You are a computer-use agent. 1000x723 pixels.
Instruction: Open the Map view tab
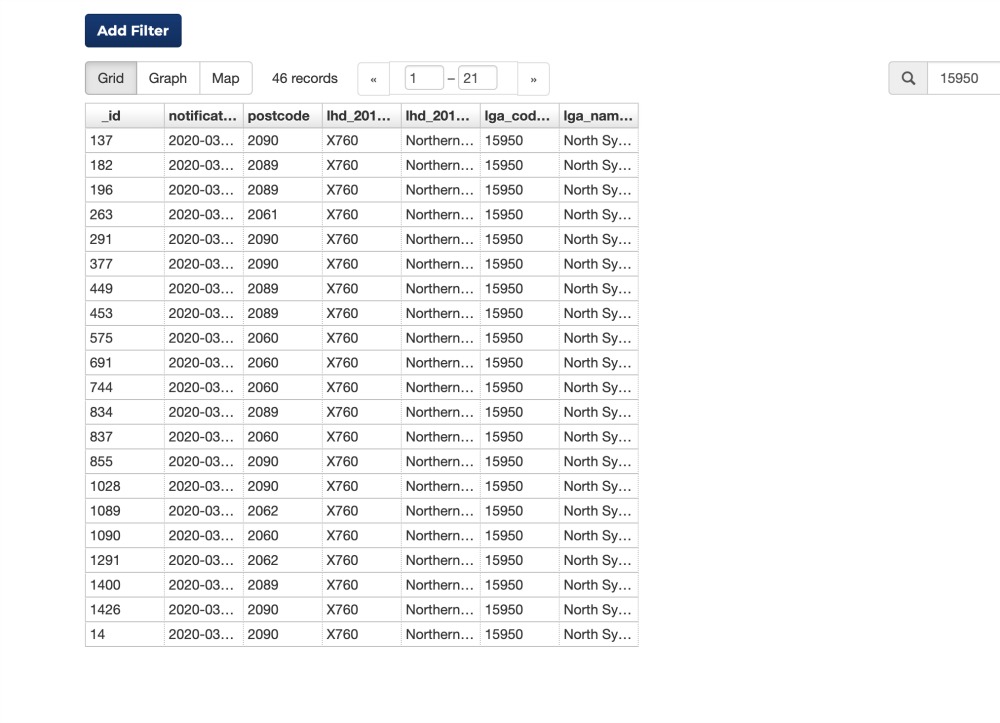[226, 78]
